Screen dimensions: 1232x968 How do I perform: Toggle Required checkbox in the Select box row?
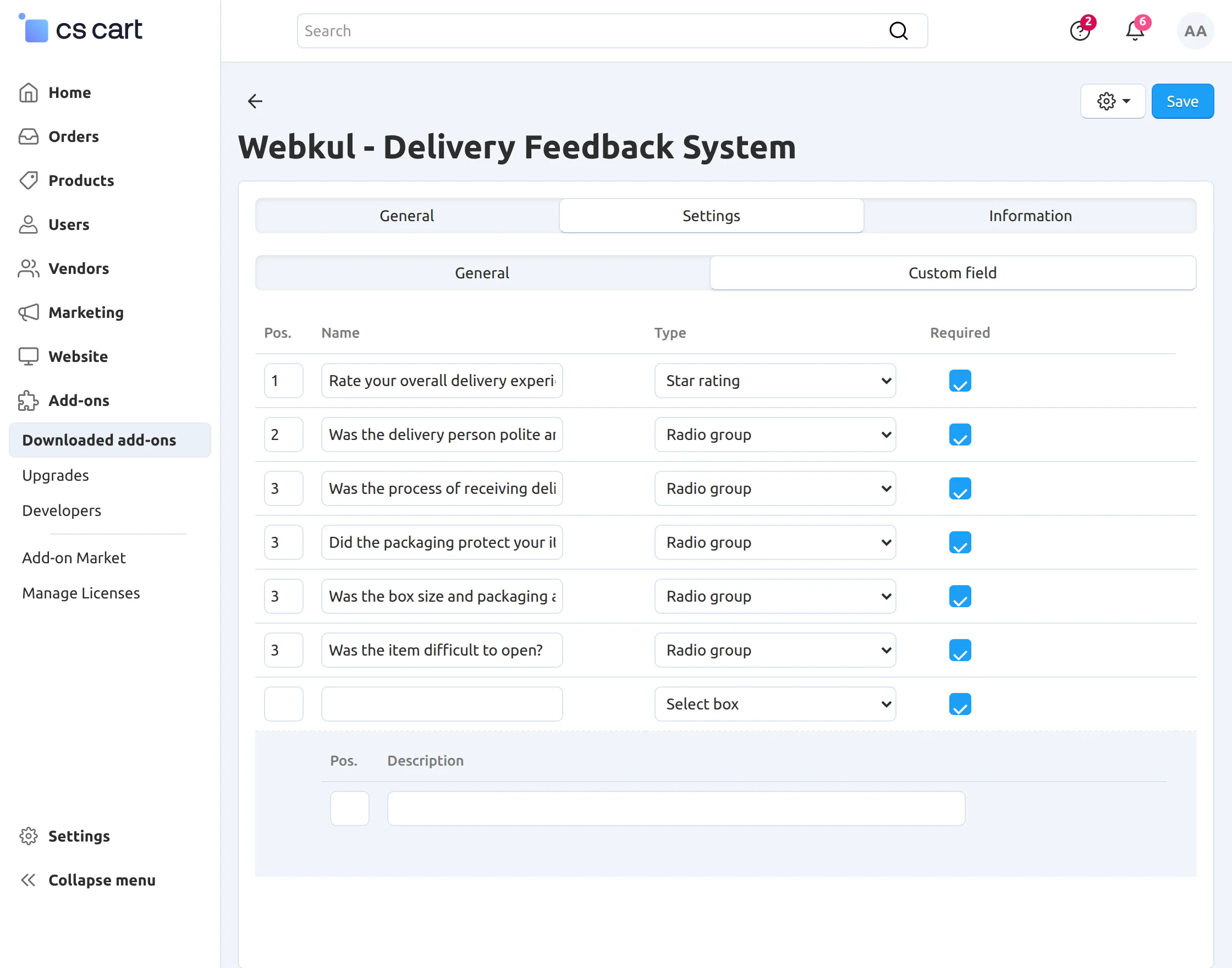(x=960, y=704)
